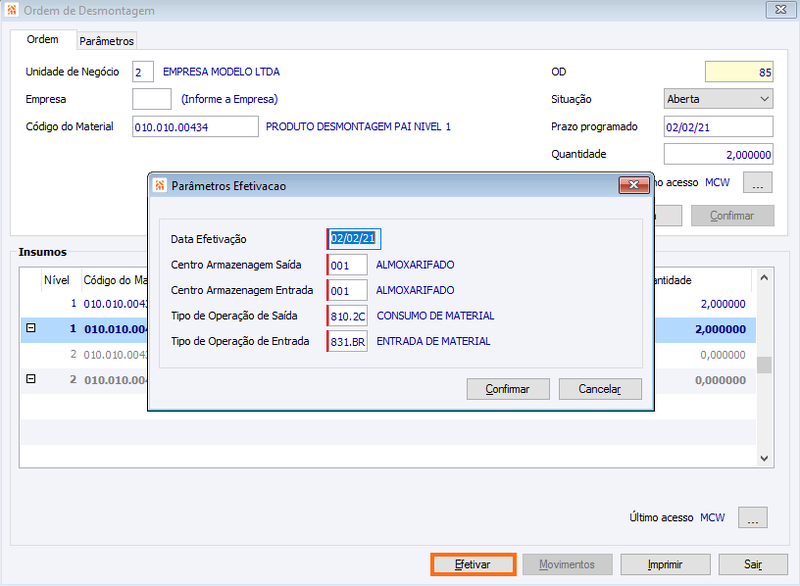The width and height of the screenshot is (800, 586).
Task: Open the Situação dropdown showing Aberta
Action: tap(718, 99)
